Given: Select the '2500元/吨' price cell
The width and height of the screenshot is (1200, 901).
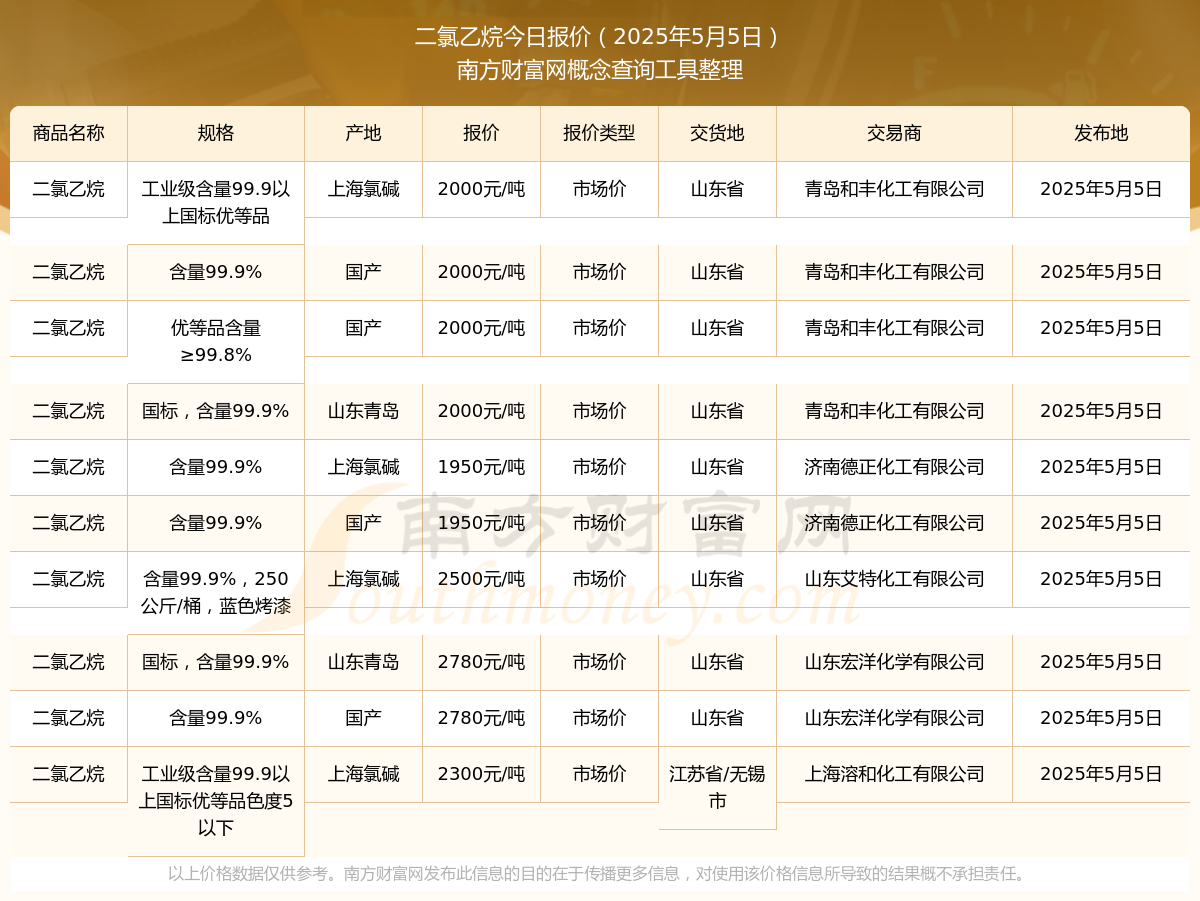Looking at the screenshot, I should (481, 579).
